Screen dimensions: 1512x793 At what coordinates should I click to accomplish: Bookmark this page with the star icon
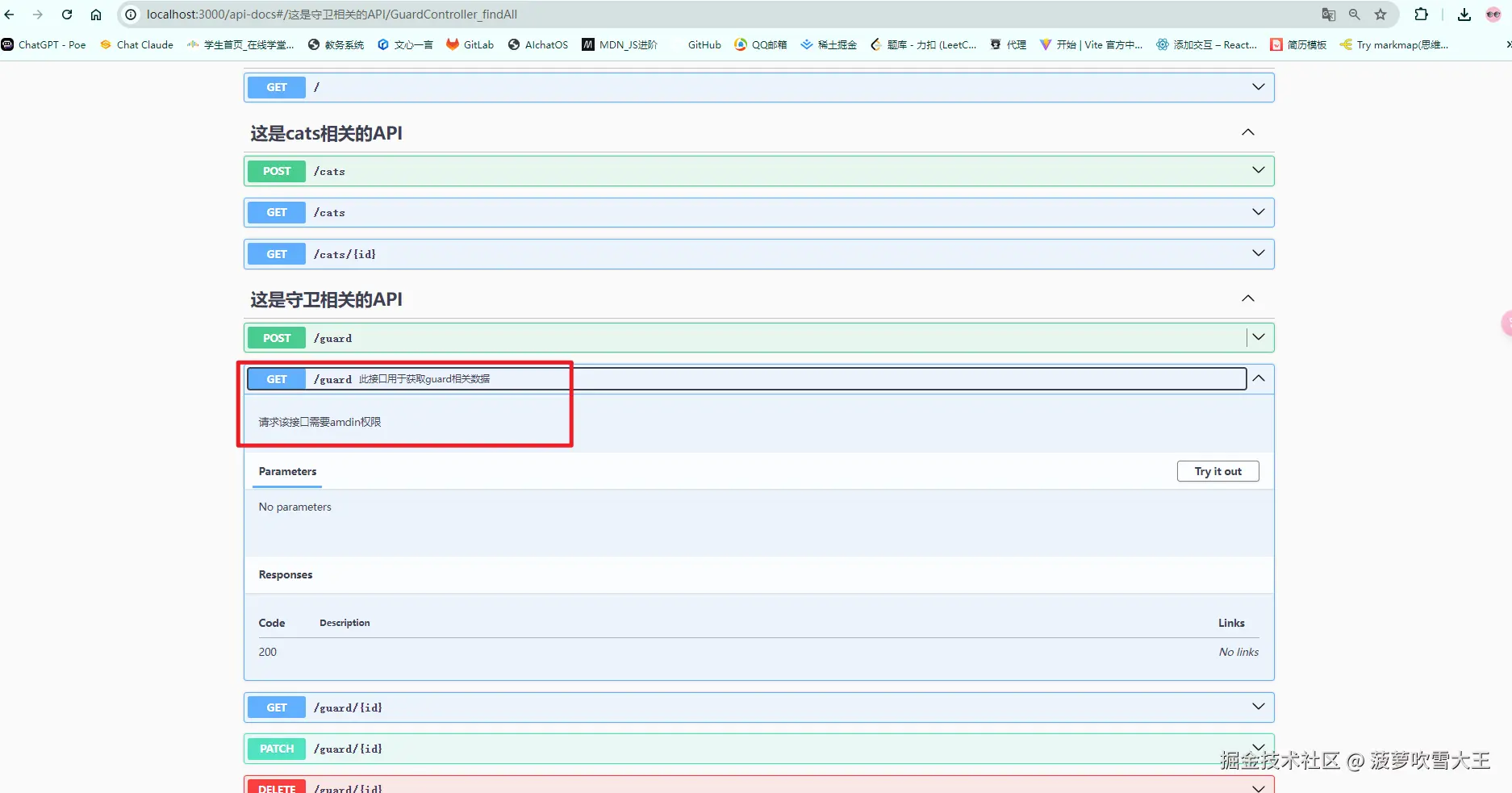coord(1380,15)
